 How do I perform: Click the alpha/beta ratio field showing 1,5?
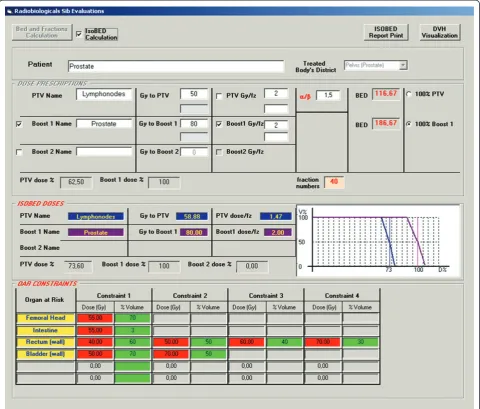(328, 95)
